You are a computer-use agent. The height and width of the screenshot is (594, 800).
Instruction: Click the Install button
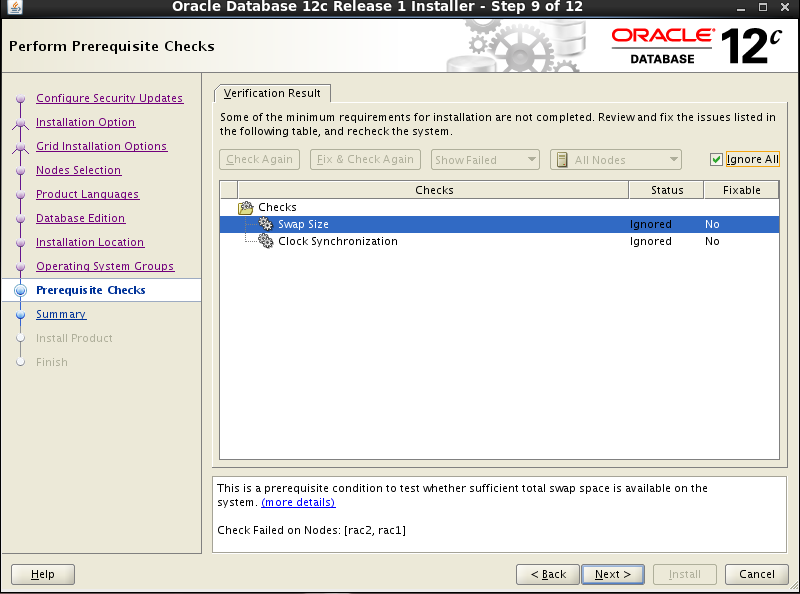(x=685, y=575)
